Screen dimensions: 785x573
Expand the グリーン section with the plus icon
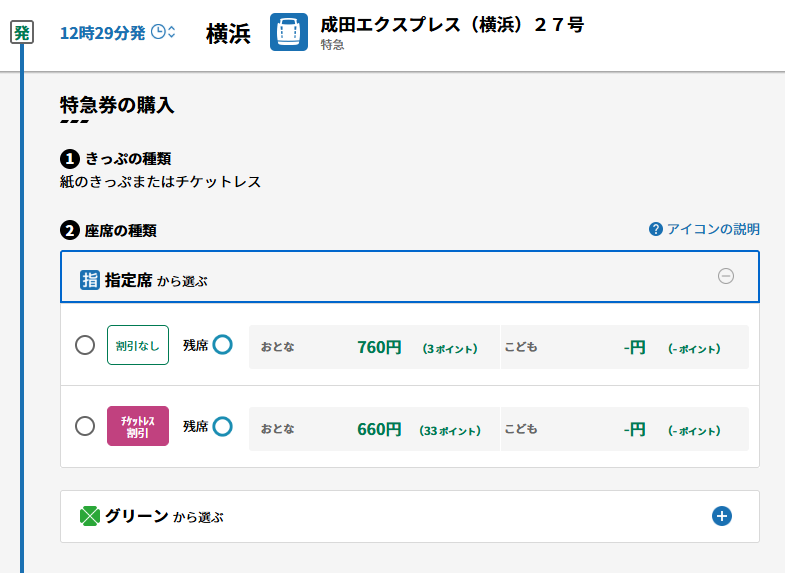coord(721,516)
